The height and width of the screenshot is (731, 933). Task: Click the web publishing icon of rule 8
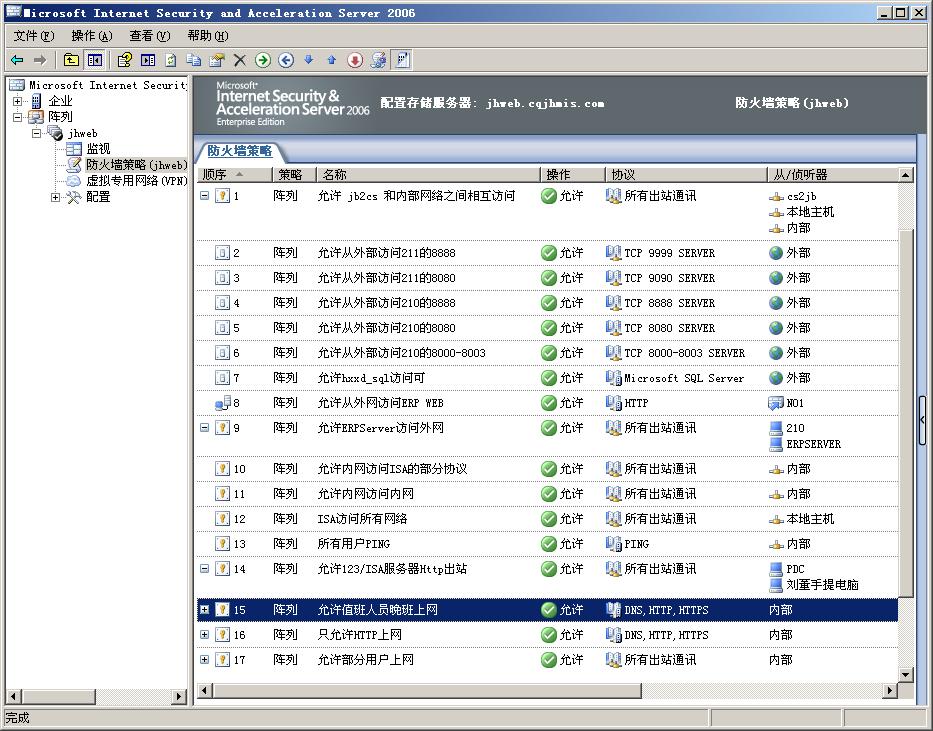pyautogui.click(x=223, y=403)
